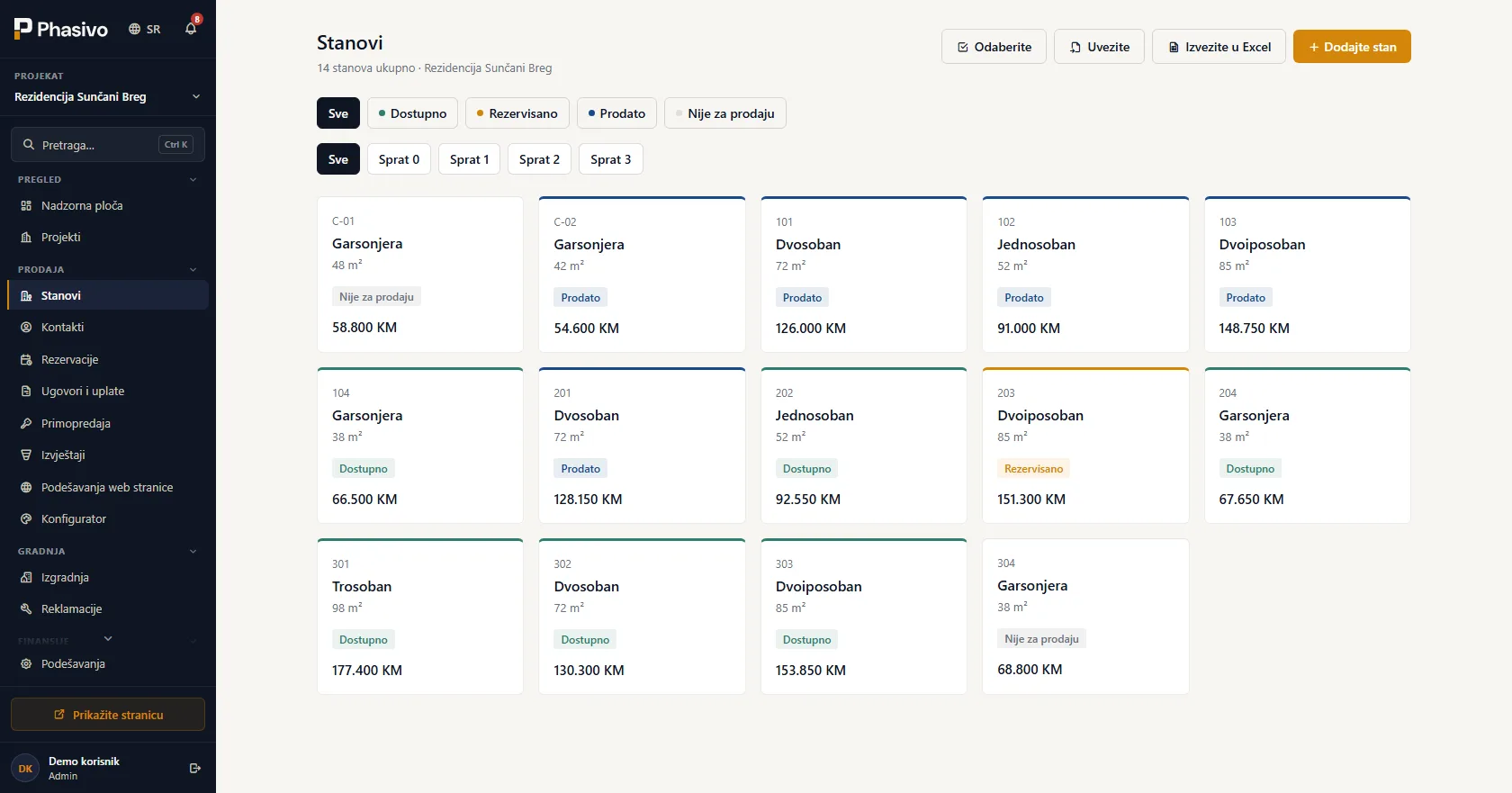Filter by Rezervisano status
The height and width of the screenshot is (793, 1512).
pyautogui.click(x=517, y=113)
